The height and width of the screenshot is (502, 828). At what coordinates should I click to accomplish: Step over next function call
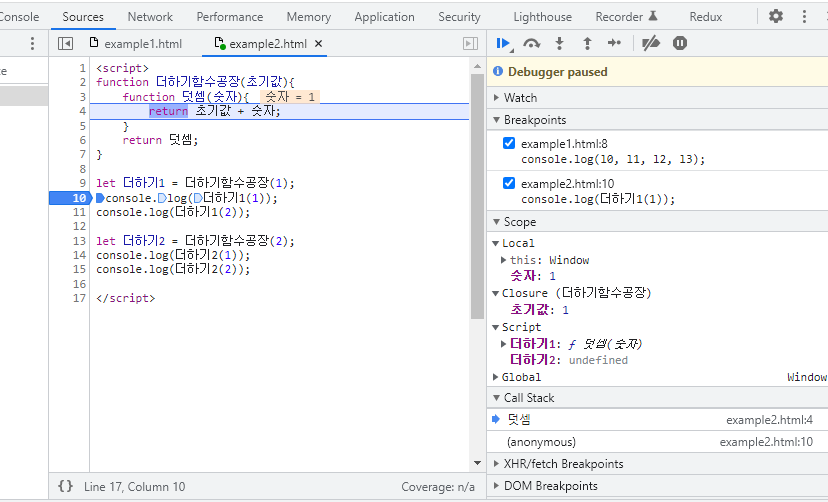tap(532, 43)
